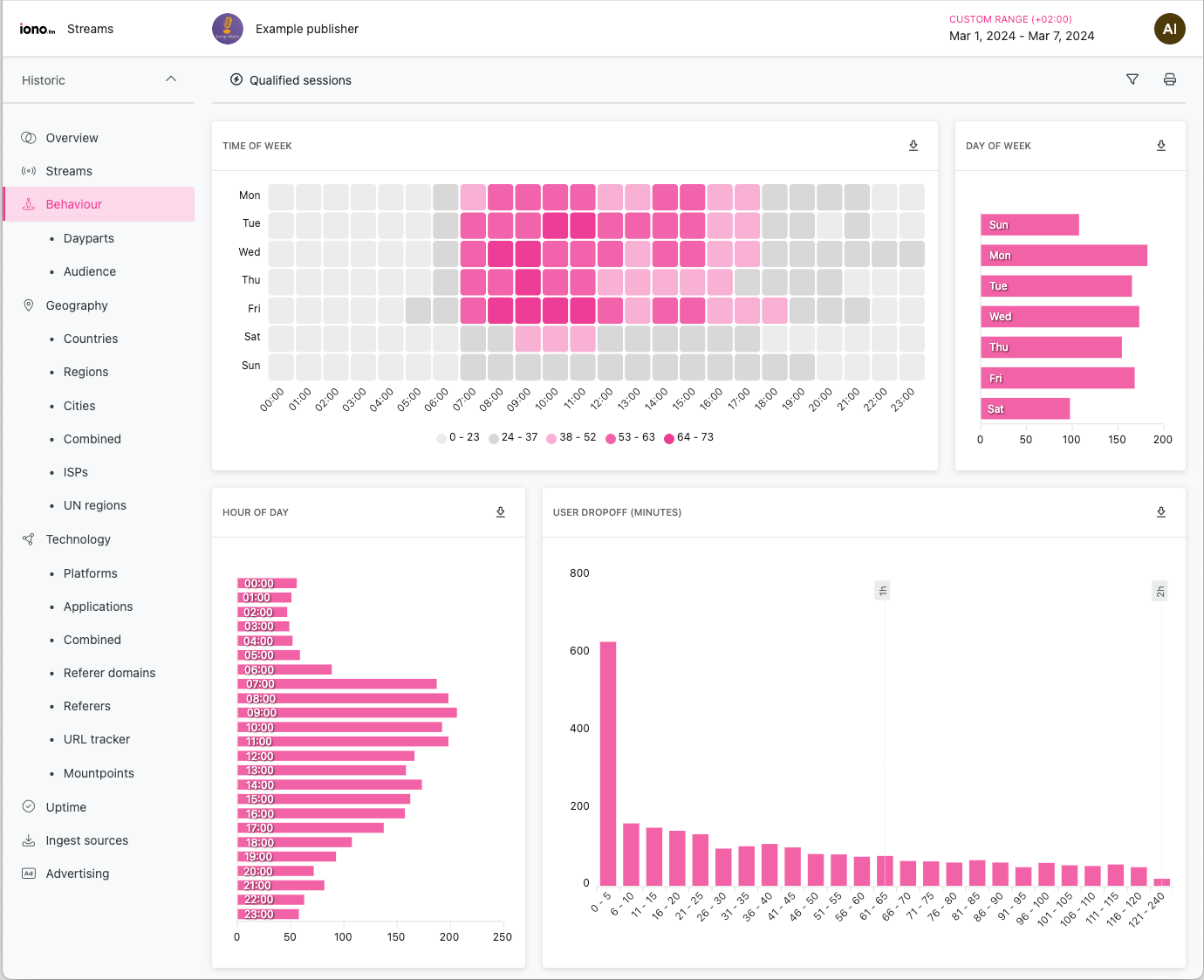The image size is (1204, 980).
Task: Open the Uptime page
Action: click(x=66, y=807)
